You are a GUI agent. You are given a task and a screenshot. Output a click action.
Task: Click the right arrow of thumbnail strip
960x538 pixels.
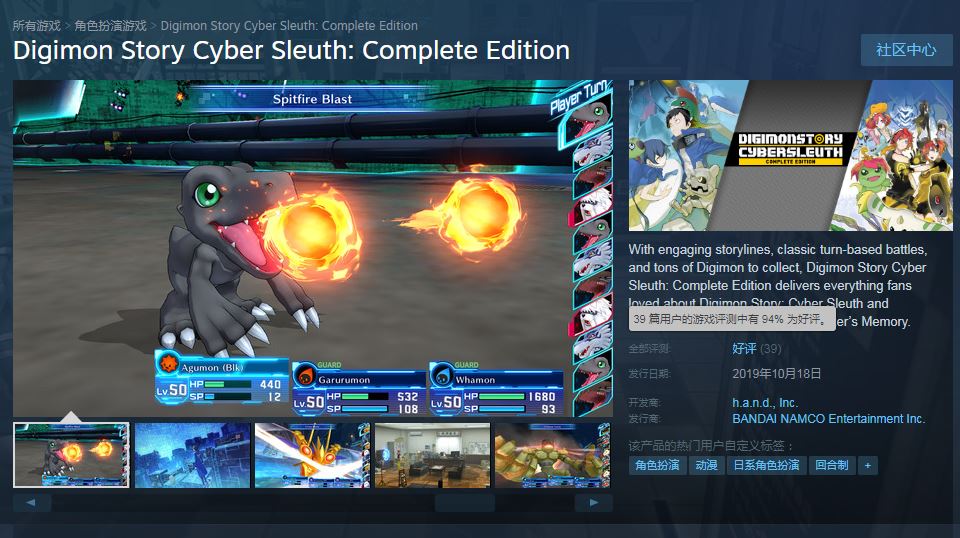(593, 503)
